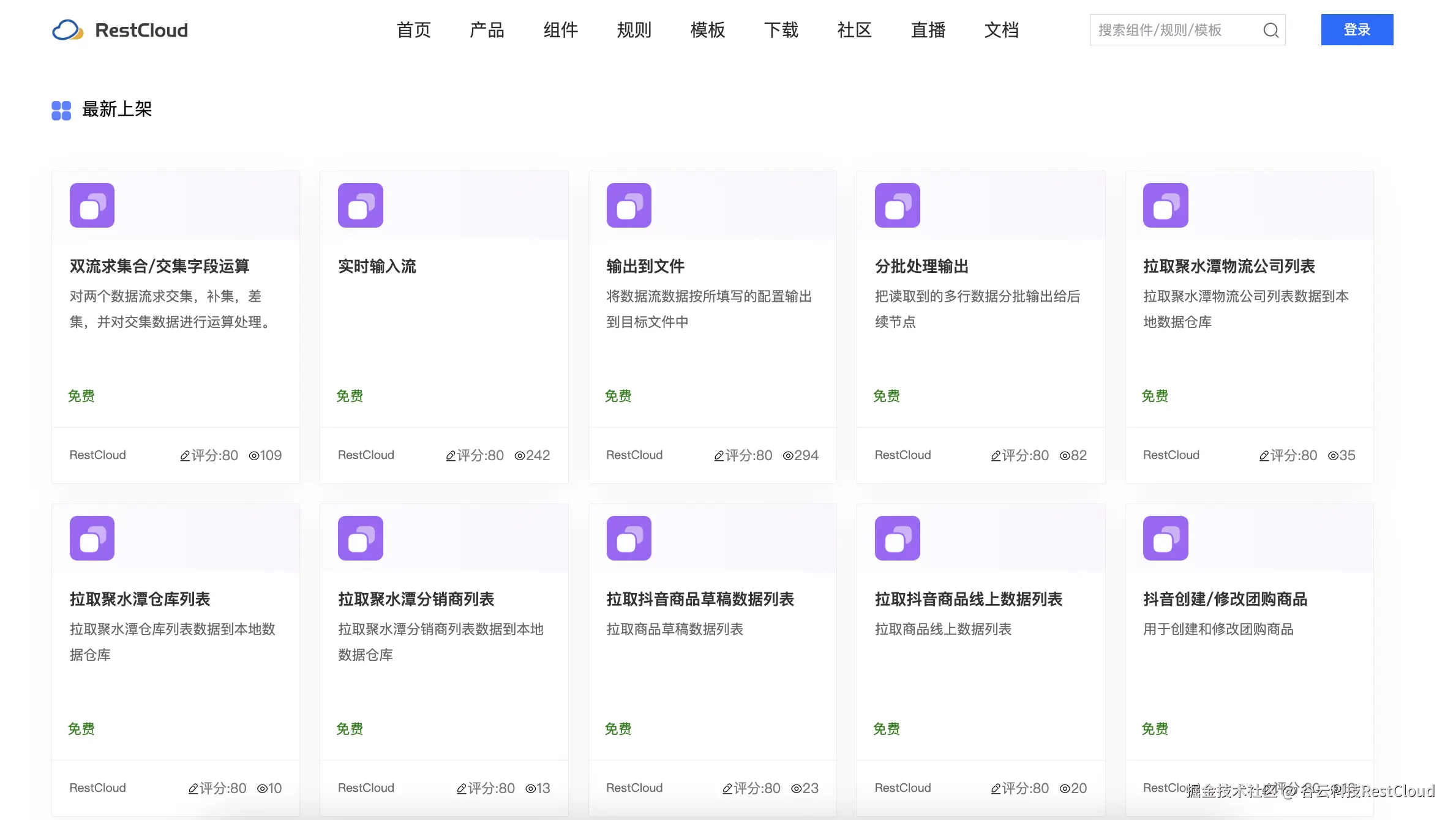Click view-count eye icon beside 35

click(1333, 456)
